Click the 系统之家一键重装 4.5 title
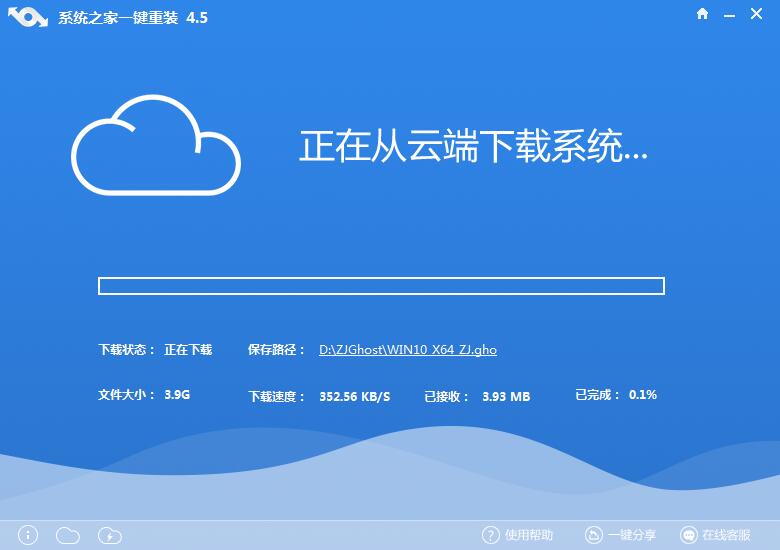This screenshot has height=550, width=780. pos(133,18)
